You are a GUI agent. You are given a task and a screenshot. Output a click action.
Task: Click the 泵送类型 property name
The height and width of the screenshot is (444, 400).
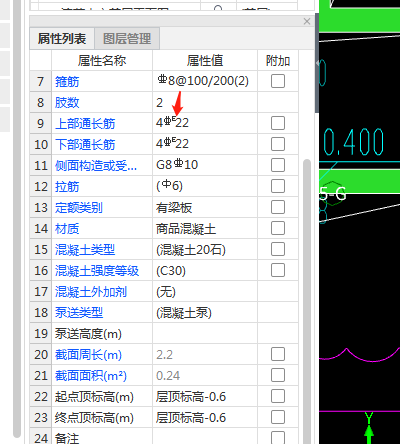(x=79, y=312)
